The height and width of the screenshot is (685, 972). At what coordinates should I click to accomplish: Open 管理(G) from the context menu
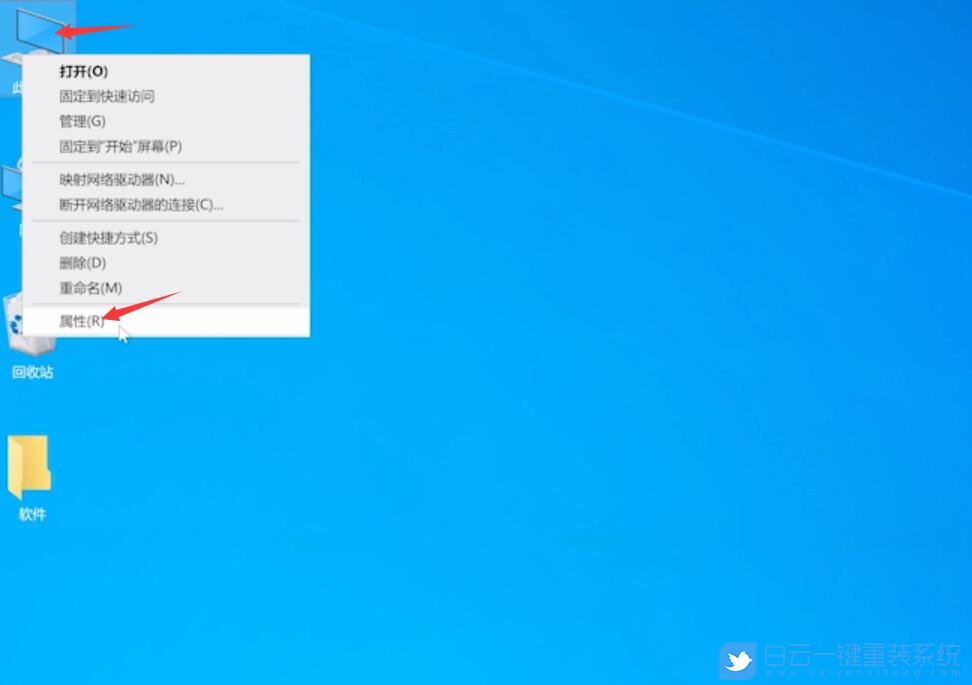(x=82, y=121)
